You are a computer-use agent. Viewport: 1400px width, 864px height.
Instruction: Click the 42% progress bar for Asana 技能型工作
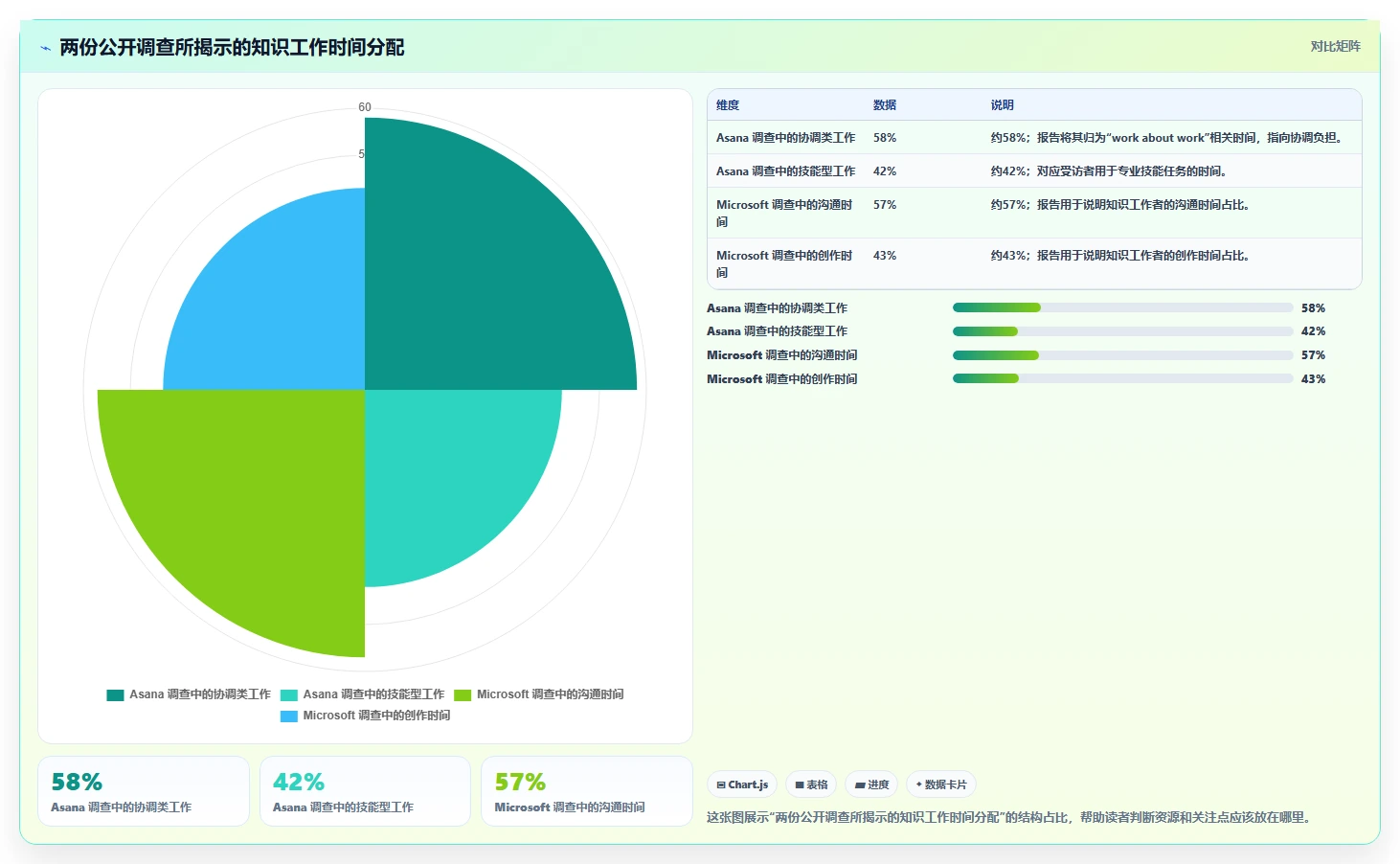coord(1122,331)
